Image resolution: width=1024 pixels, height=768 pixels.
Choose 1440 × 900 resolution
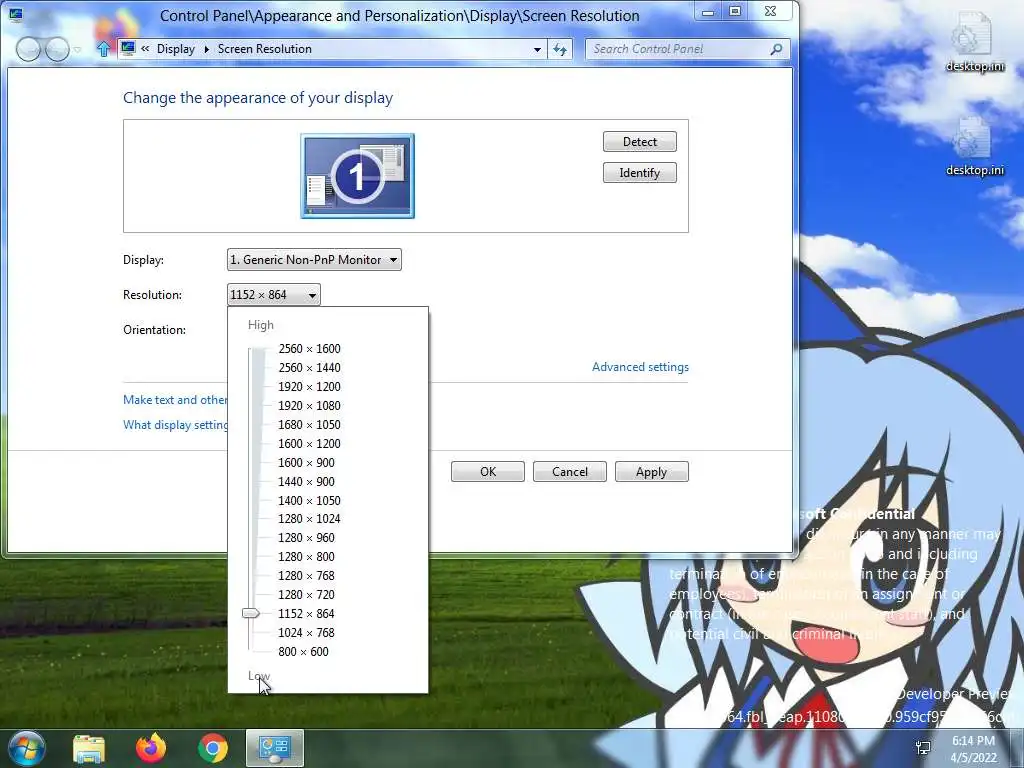(306, 481)
